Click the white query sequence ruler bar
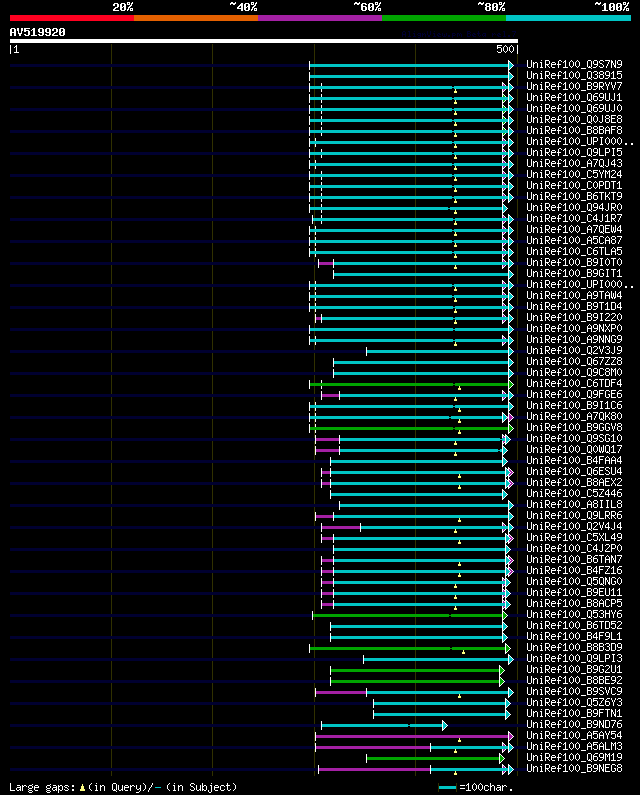The width and height of the screenshot is (640, 795). pyautogui.click(x=264, y=41)
